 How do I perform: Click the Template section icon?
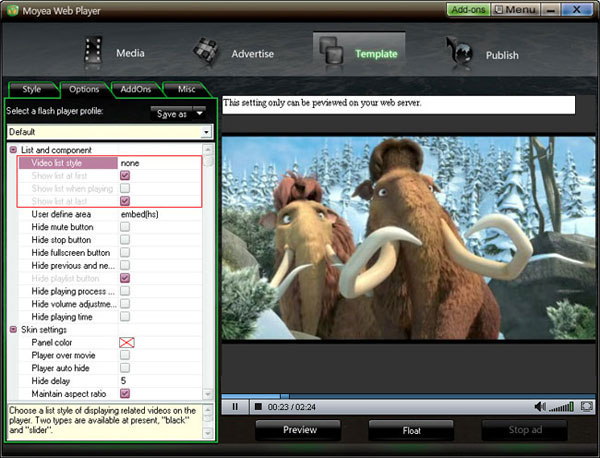[331, 50]
